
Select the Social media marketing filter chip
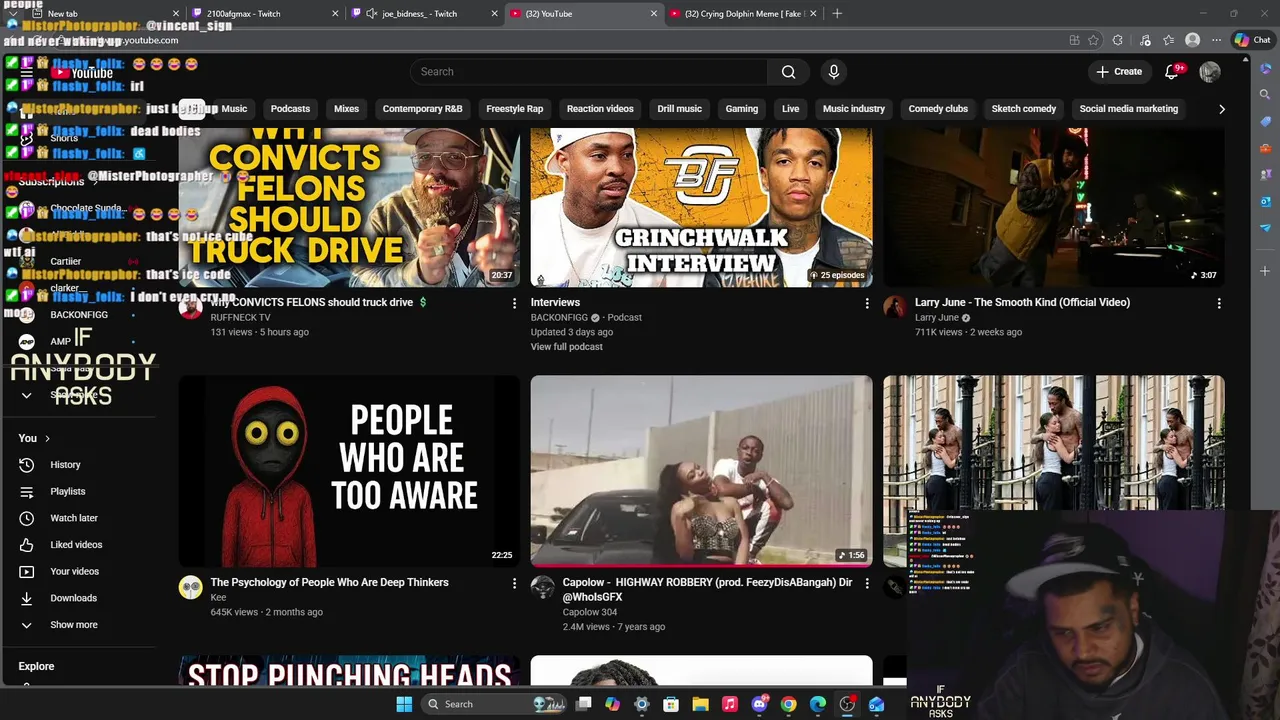tap(1128, 109)
